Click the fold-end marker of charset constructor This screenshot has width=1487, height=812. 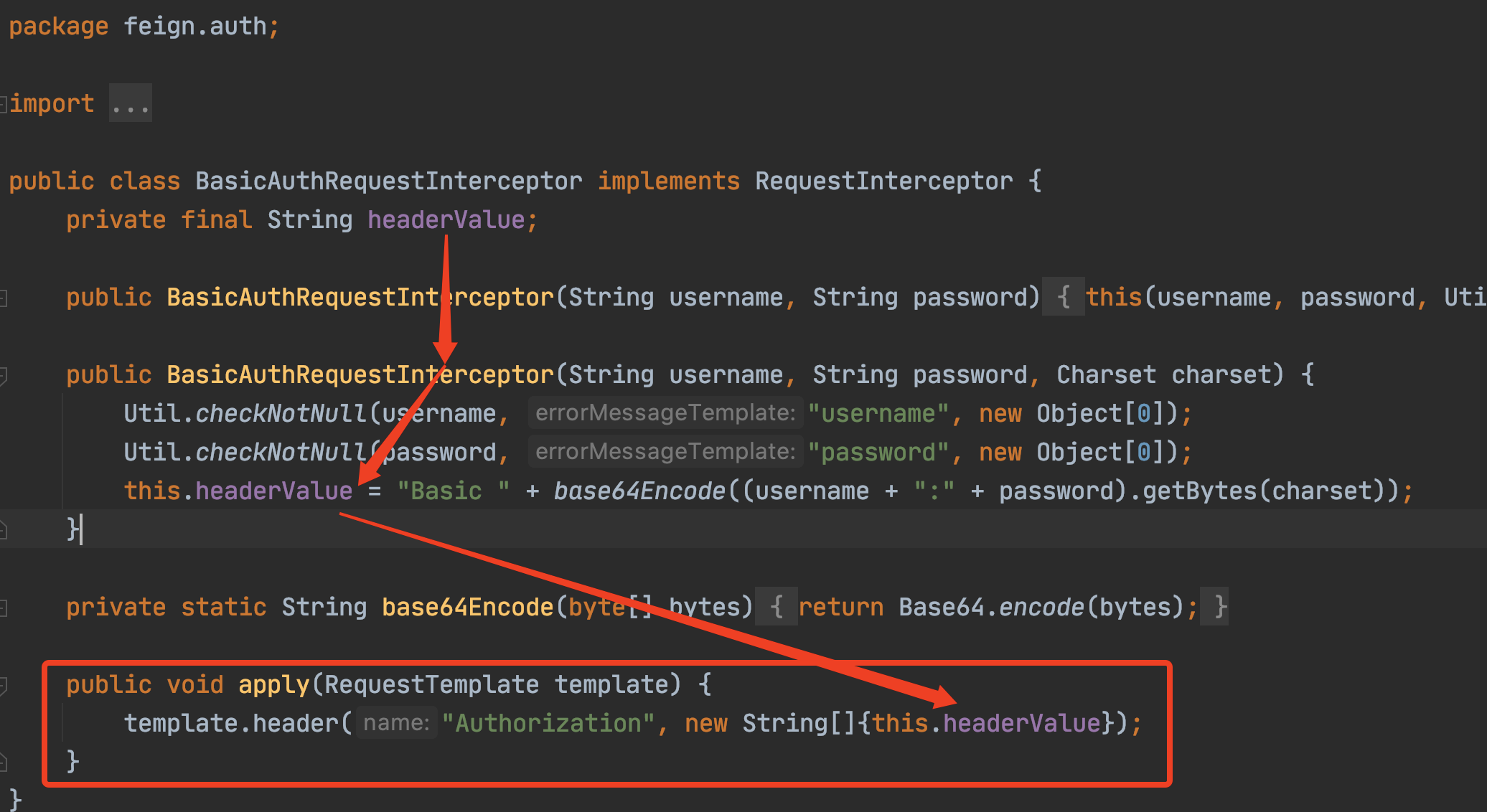coord(4,530)
